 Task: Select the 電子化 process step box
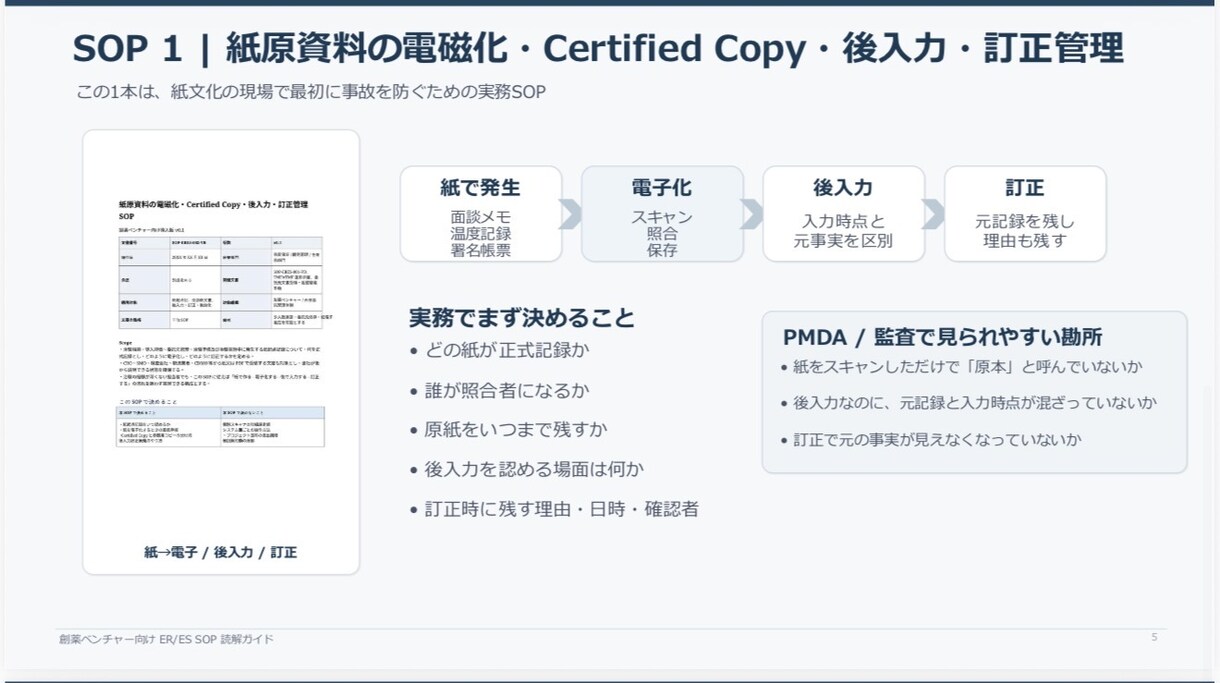click(x=662, y=214)
